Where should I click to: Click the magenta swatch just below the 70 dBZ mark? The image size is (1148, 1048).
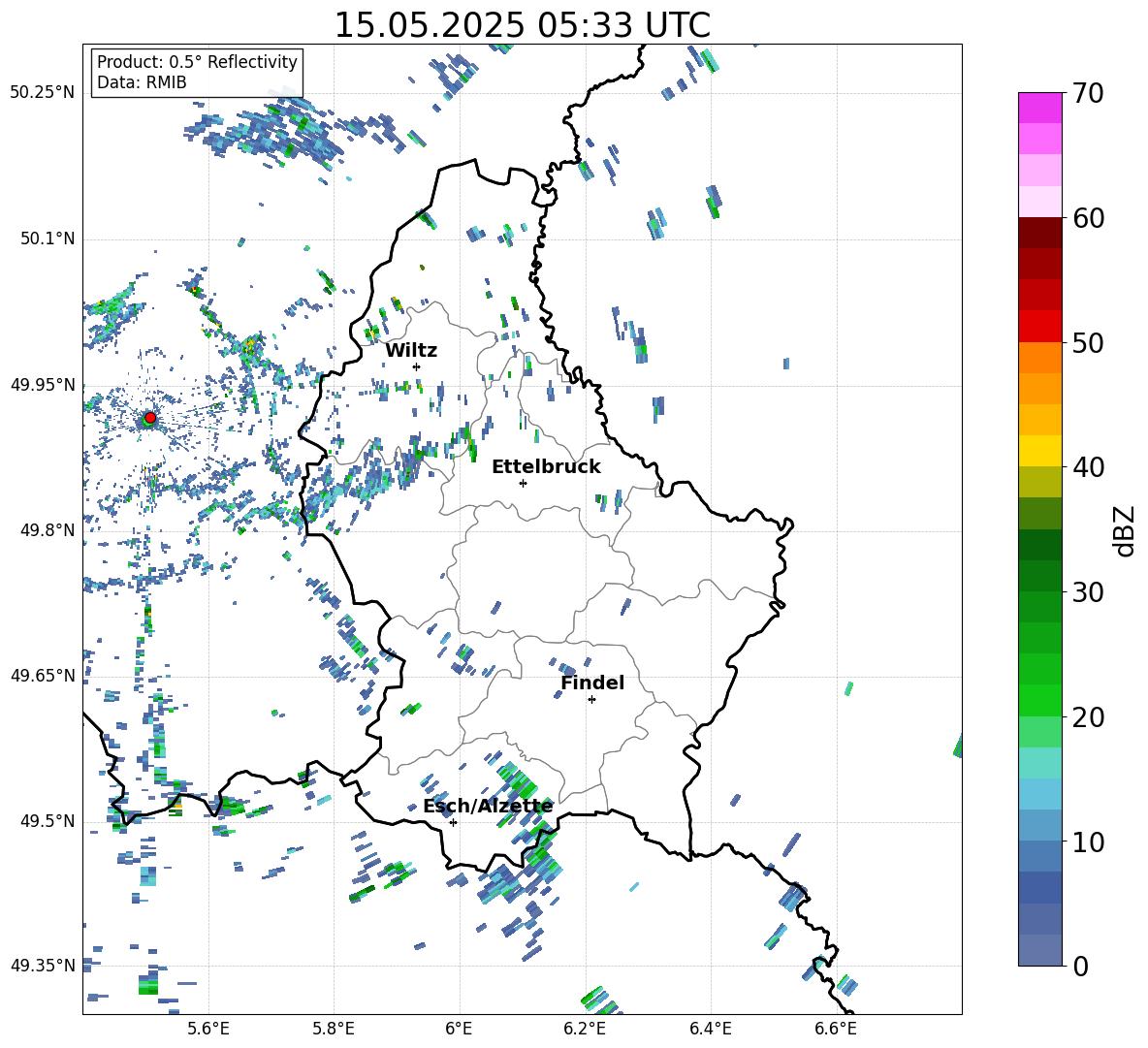[1039, 108]
